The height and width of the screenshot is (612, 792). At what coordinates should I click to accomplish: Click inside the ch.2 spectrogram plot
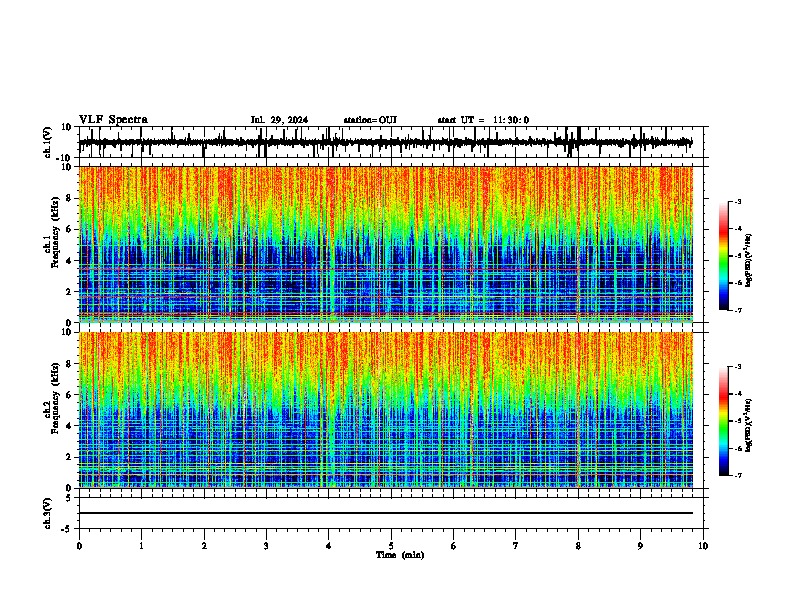click(x=386, y=410)
